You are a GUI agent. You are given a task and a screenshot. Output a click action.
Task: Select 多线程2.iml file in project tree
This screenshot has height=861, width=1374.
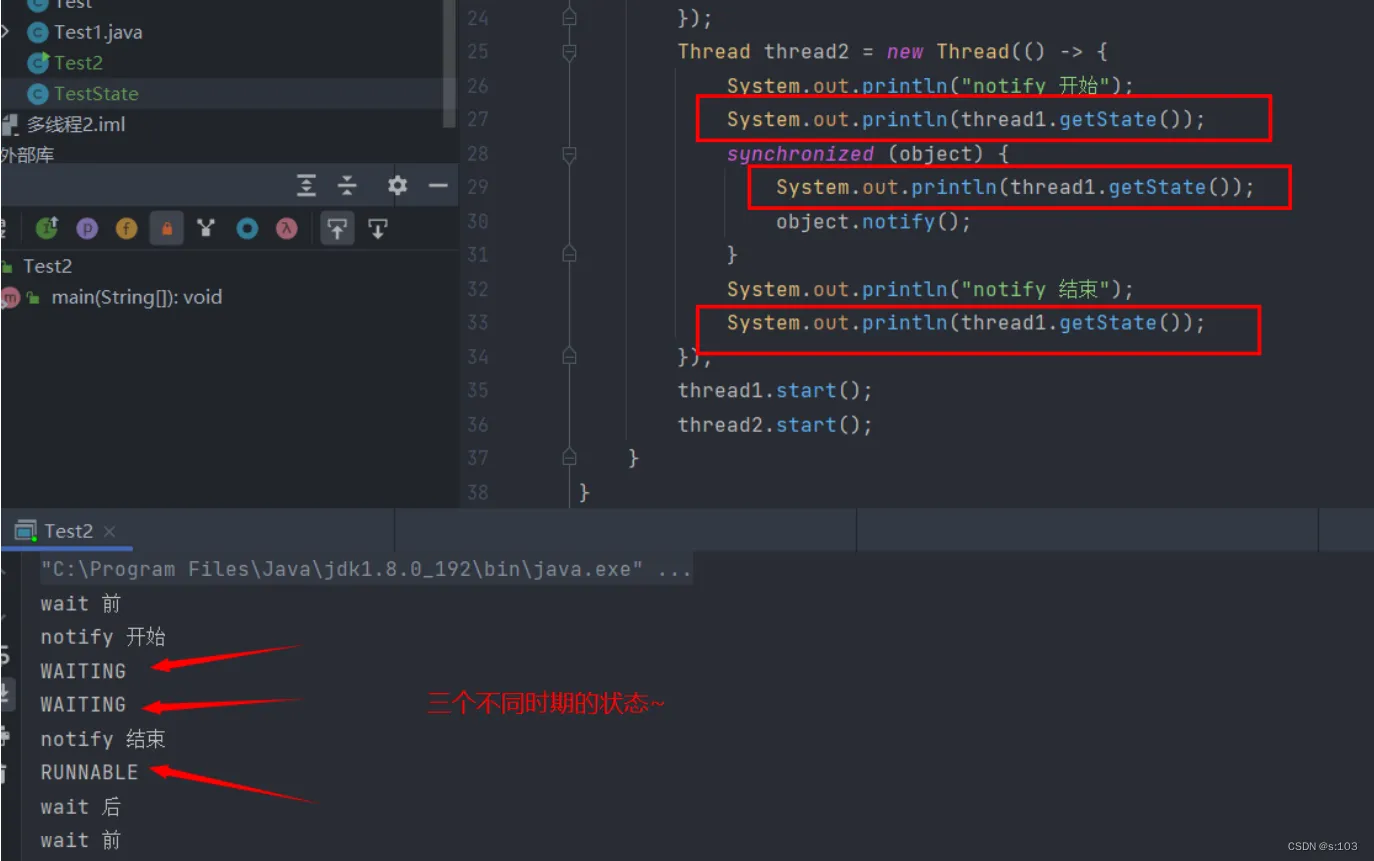click(x=76, y=124)
